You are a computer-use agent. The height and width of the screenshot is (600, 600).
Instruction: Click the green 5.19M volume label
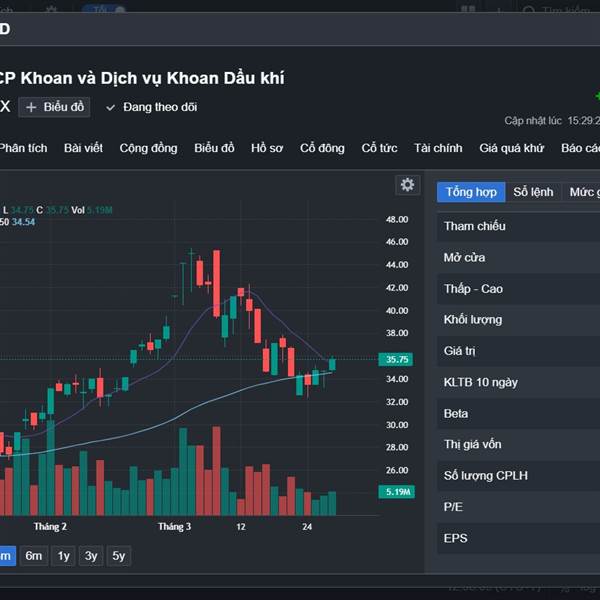coord(397,492)
